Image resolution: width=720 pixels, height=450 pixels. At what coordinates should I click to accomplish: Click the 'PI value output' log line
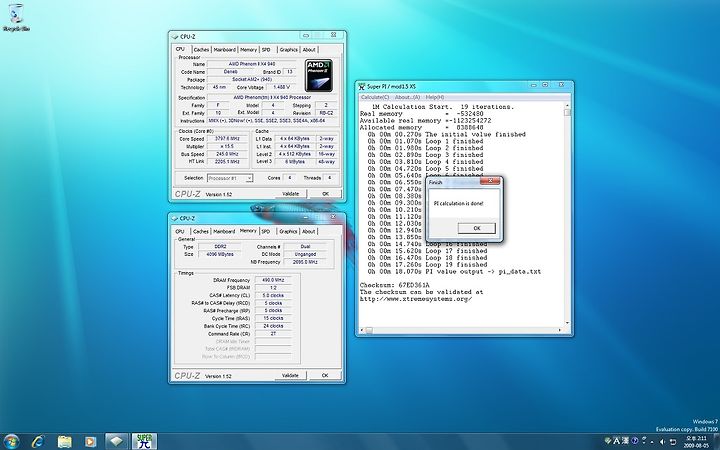455,272
